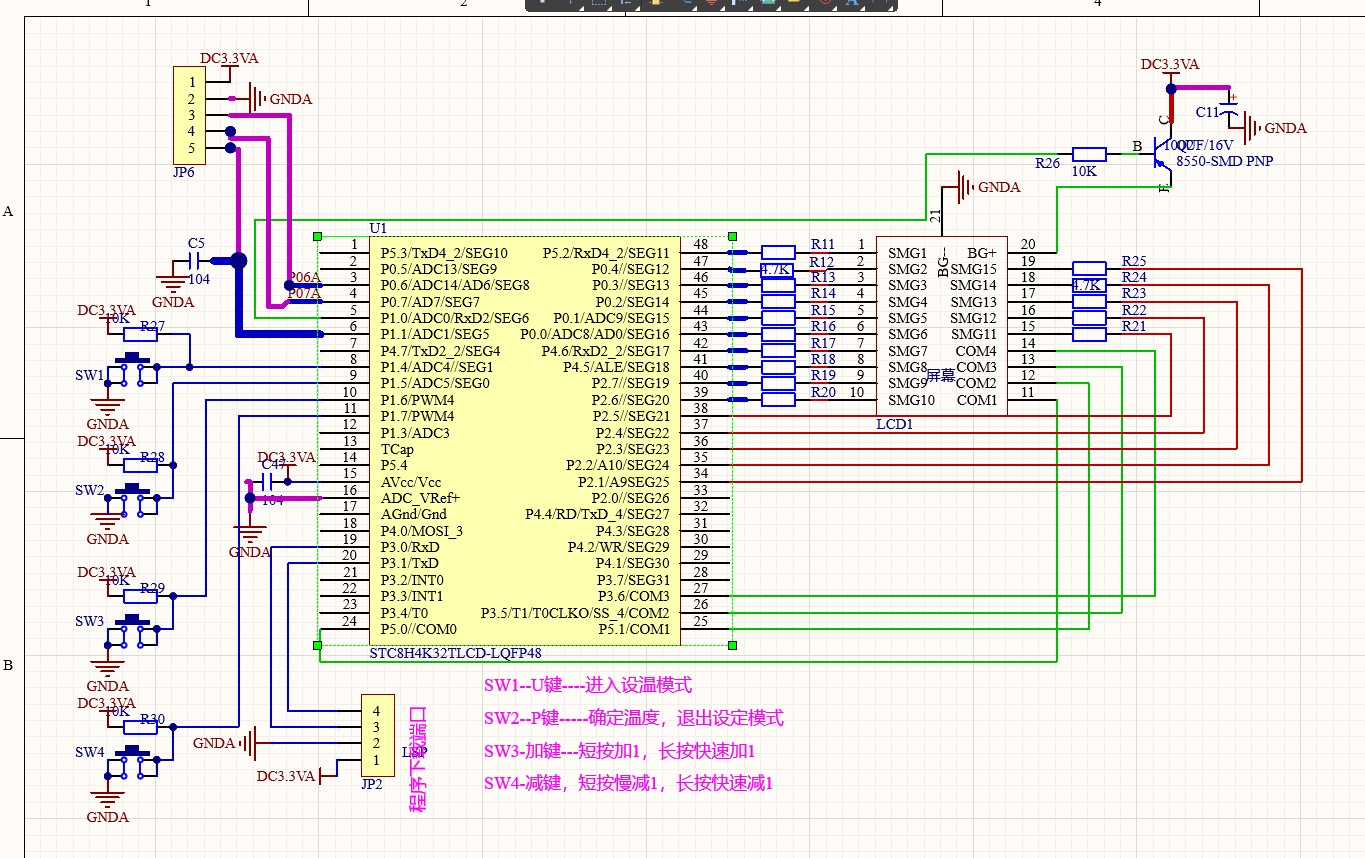Select the yellow place-part tool in toolbar

pyautogui.click(x=656, y=3)
